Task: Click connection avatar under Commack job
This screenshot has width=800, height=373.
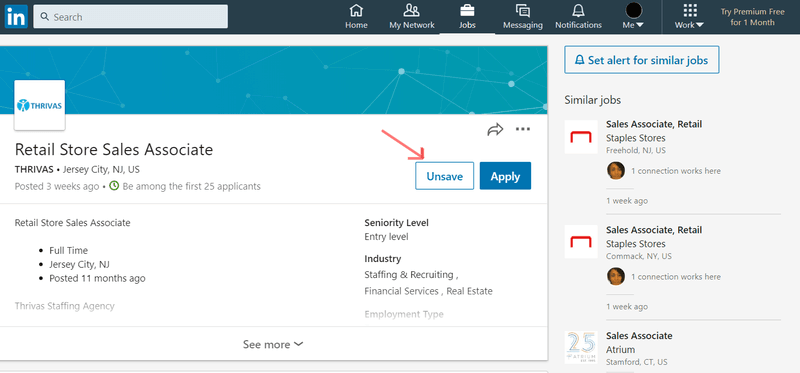Action: 616,276
